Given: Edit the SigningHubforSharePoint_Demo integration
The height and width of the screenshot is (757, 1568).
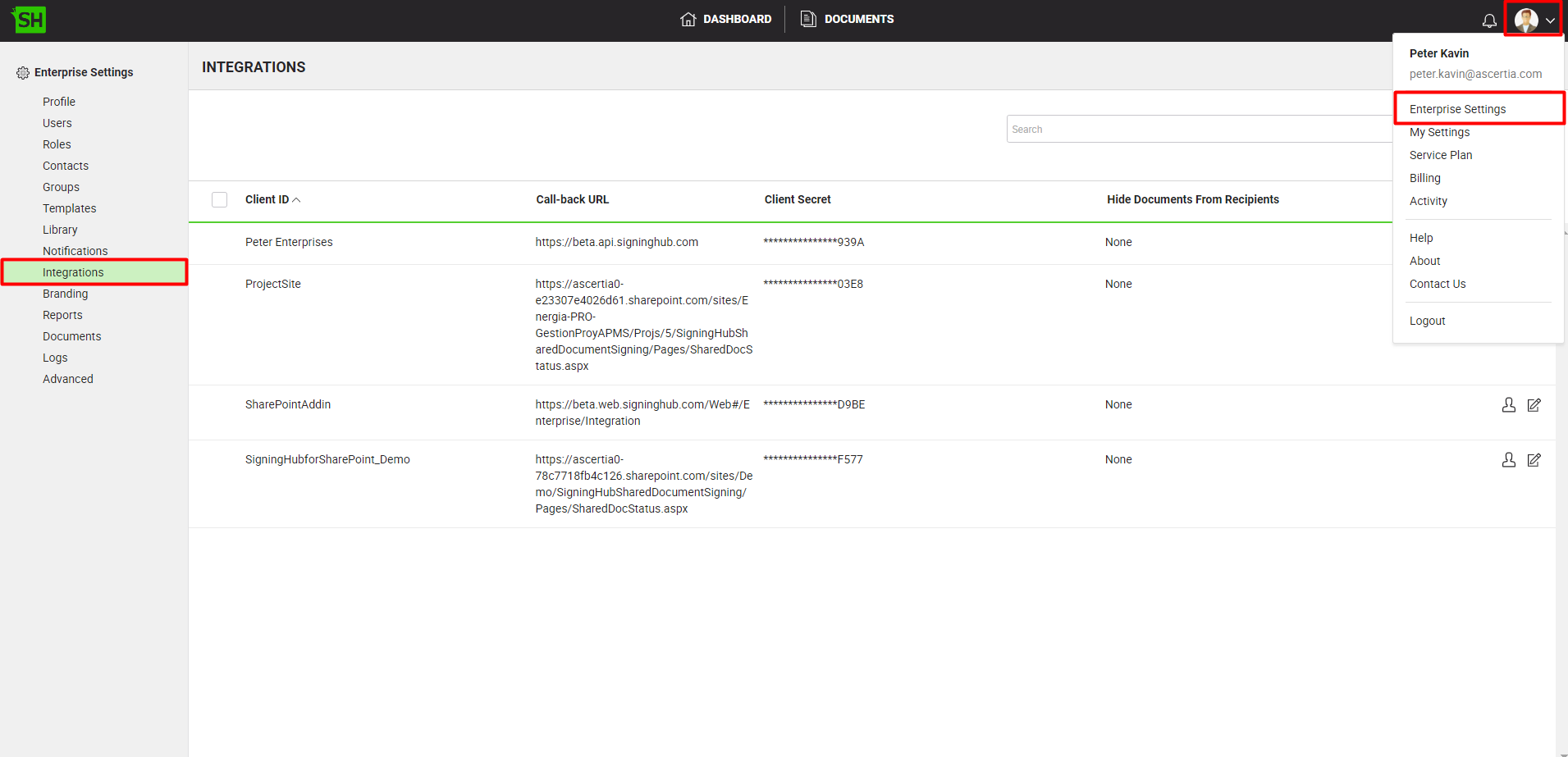Looking at the screenshot, I should coord(1534,460).
